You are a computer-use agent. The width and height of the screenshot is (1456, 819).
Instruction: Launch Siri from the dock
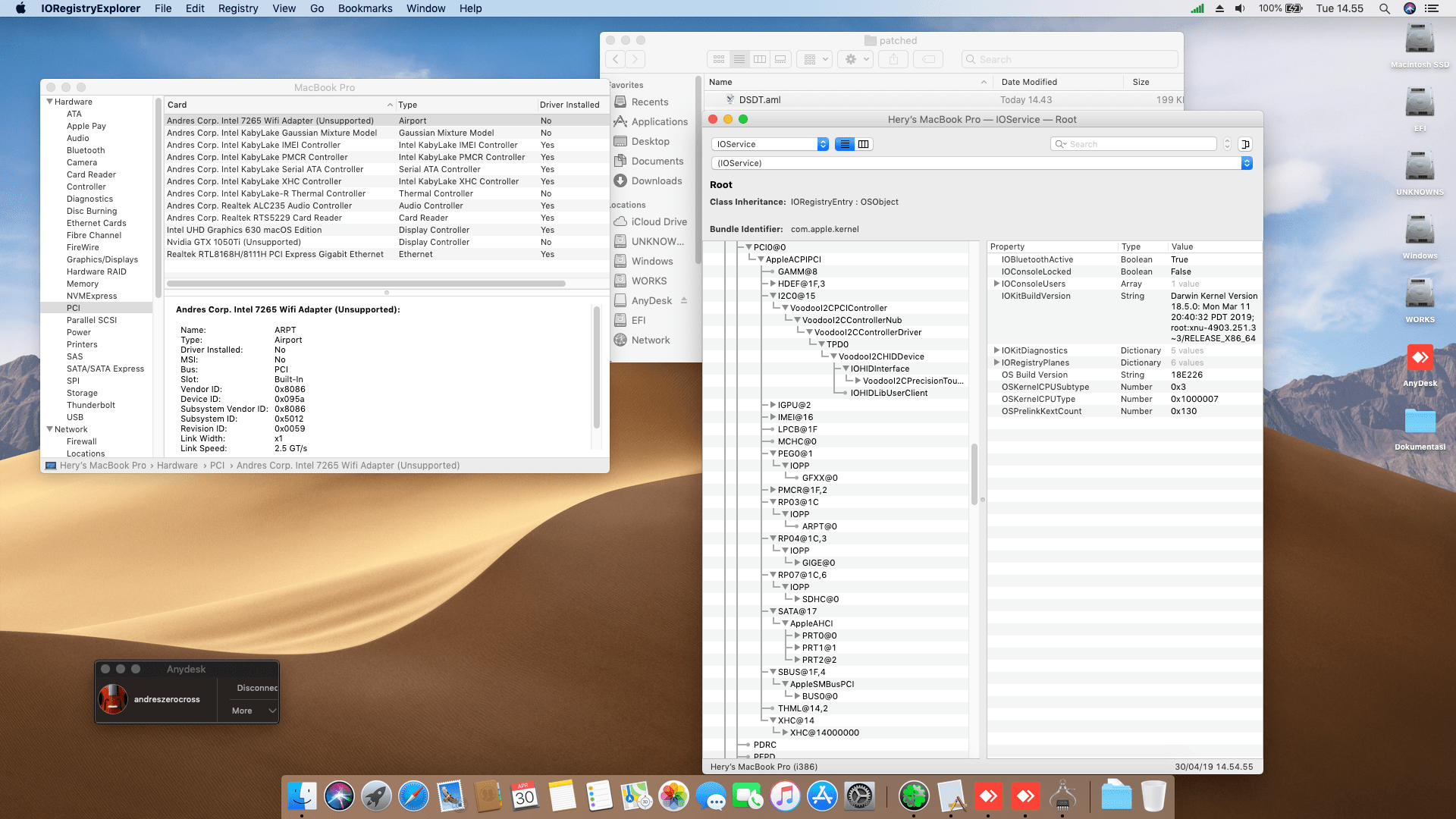339,796
